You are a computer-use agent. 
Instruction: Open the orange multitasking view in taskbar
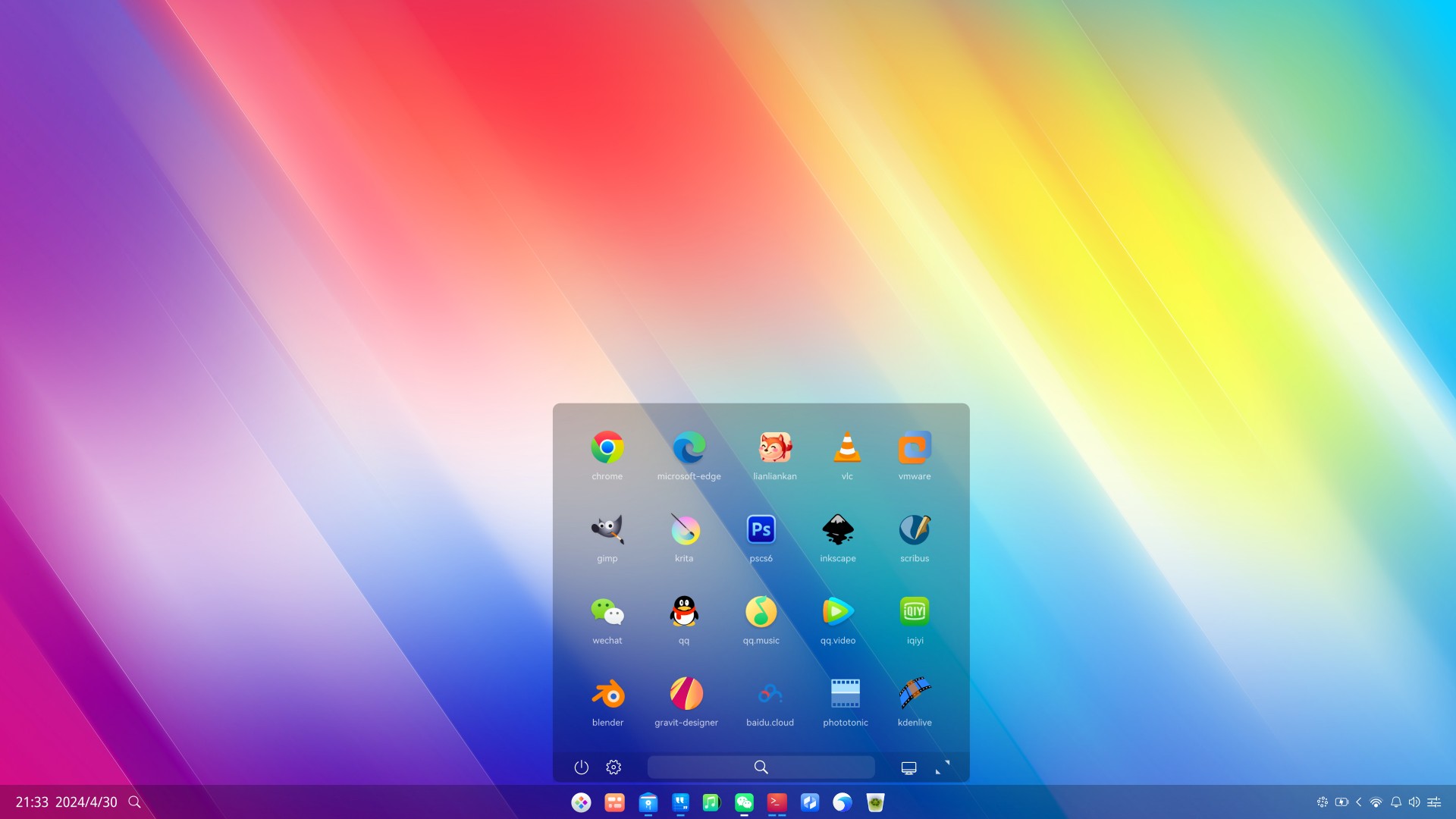pyautogui.click(x=614, y=802)
